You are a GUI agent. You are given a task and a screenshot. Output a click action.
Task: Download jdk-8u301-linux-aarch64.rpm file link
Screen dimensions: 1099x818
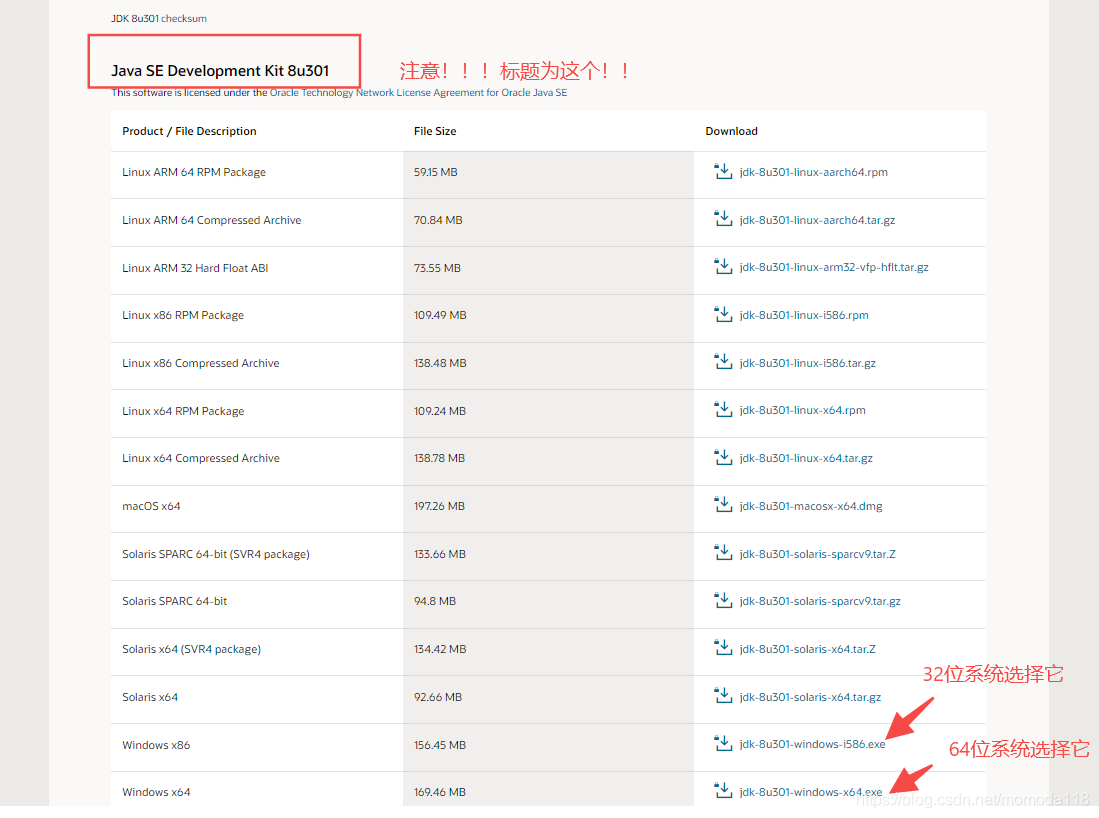click(x=813, y=172)
